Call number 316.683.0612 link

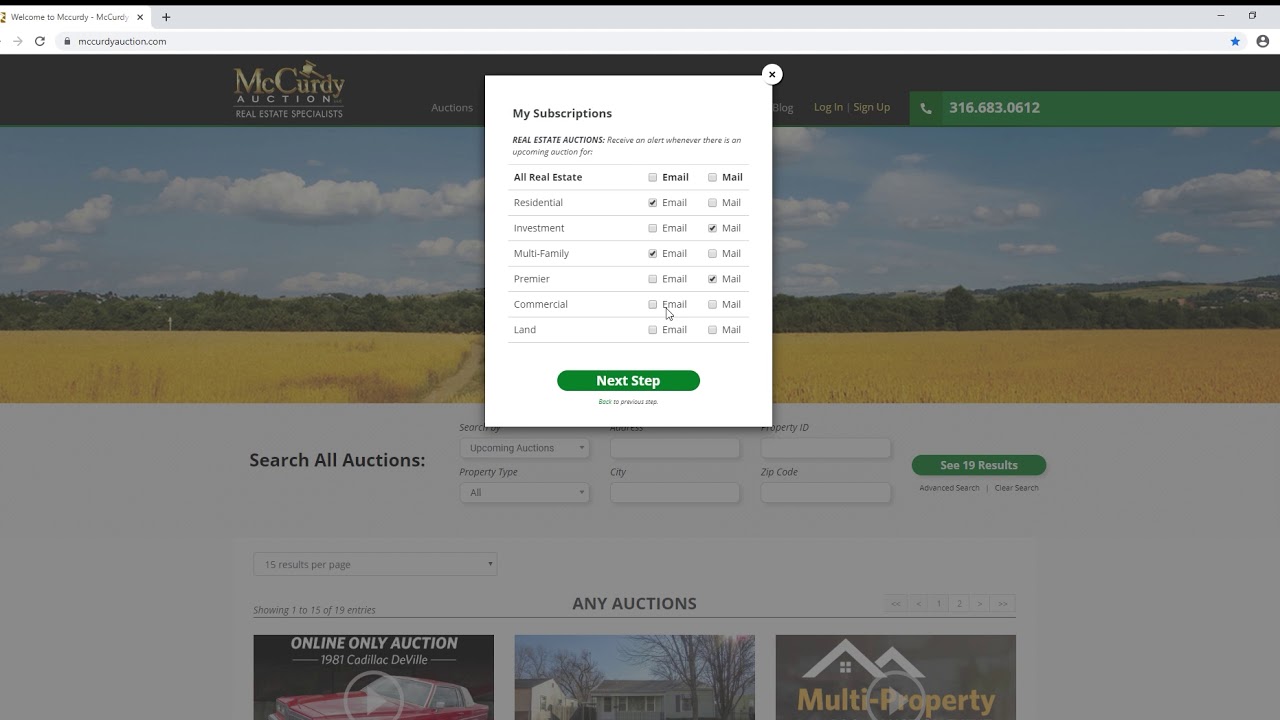[x=994, y=108]
